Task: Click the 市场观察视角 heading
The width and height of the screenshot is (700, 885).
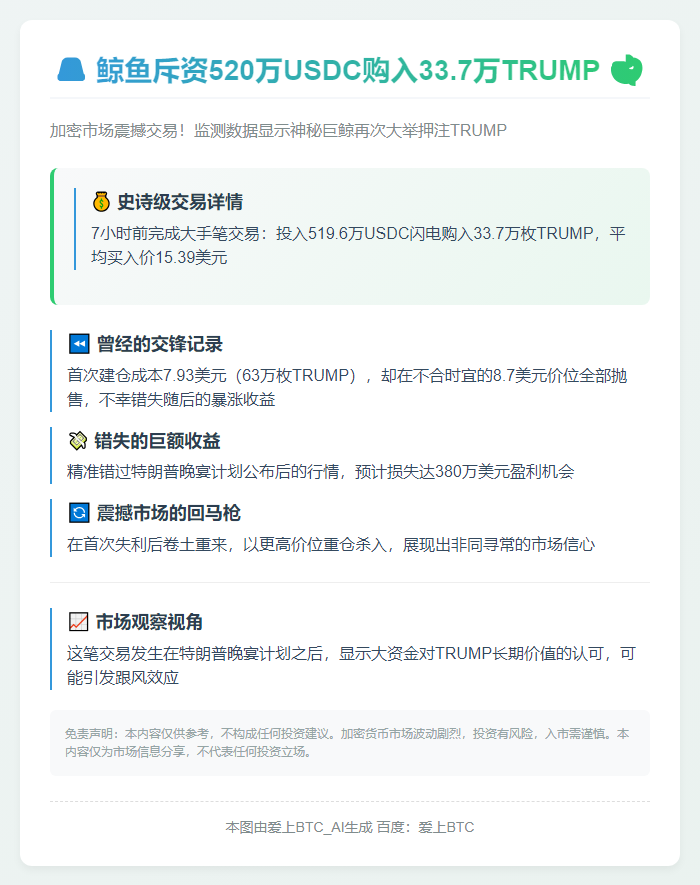Action: [x=149, y=622]
